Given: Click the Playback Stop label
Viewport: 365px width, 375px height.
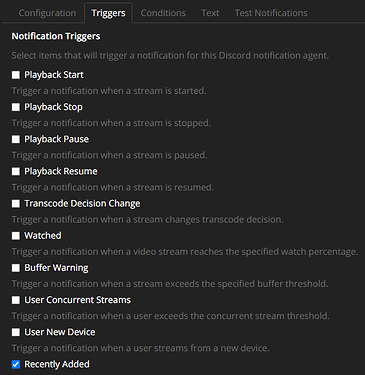Looking at the screenshot, I should point(53,107).
